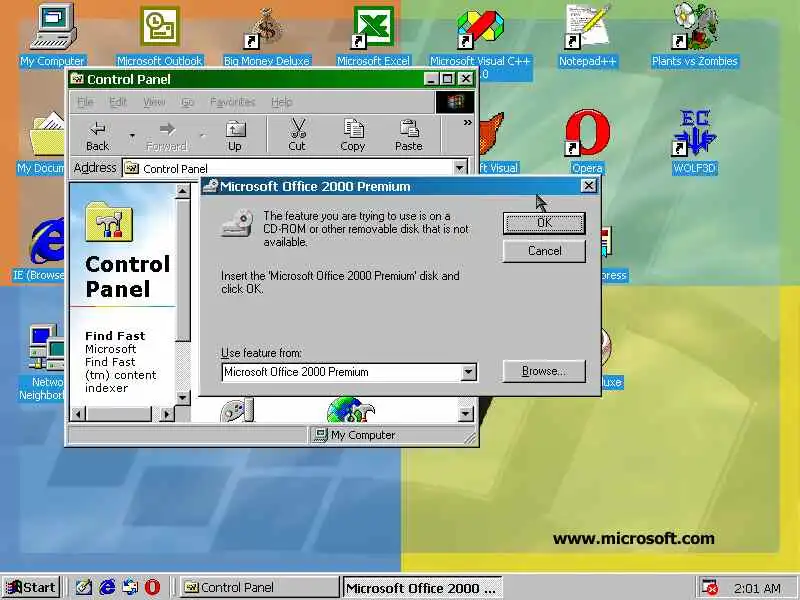800x600 pixels.
Task: Click 'Use feature from' text field
Action: pos(341,372)
